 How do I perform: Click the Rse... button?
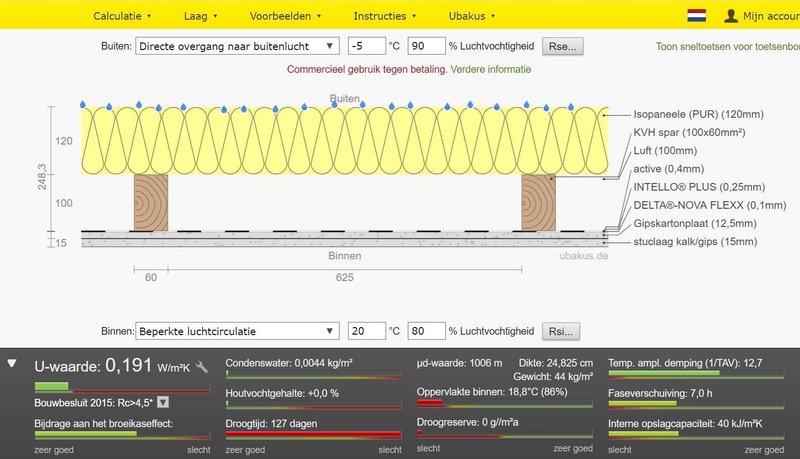coord(563,46)
